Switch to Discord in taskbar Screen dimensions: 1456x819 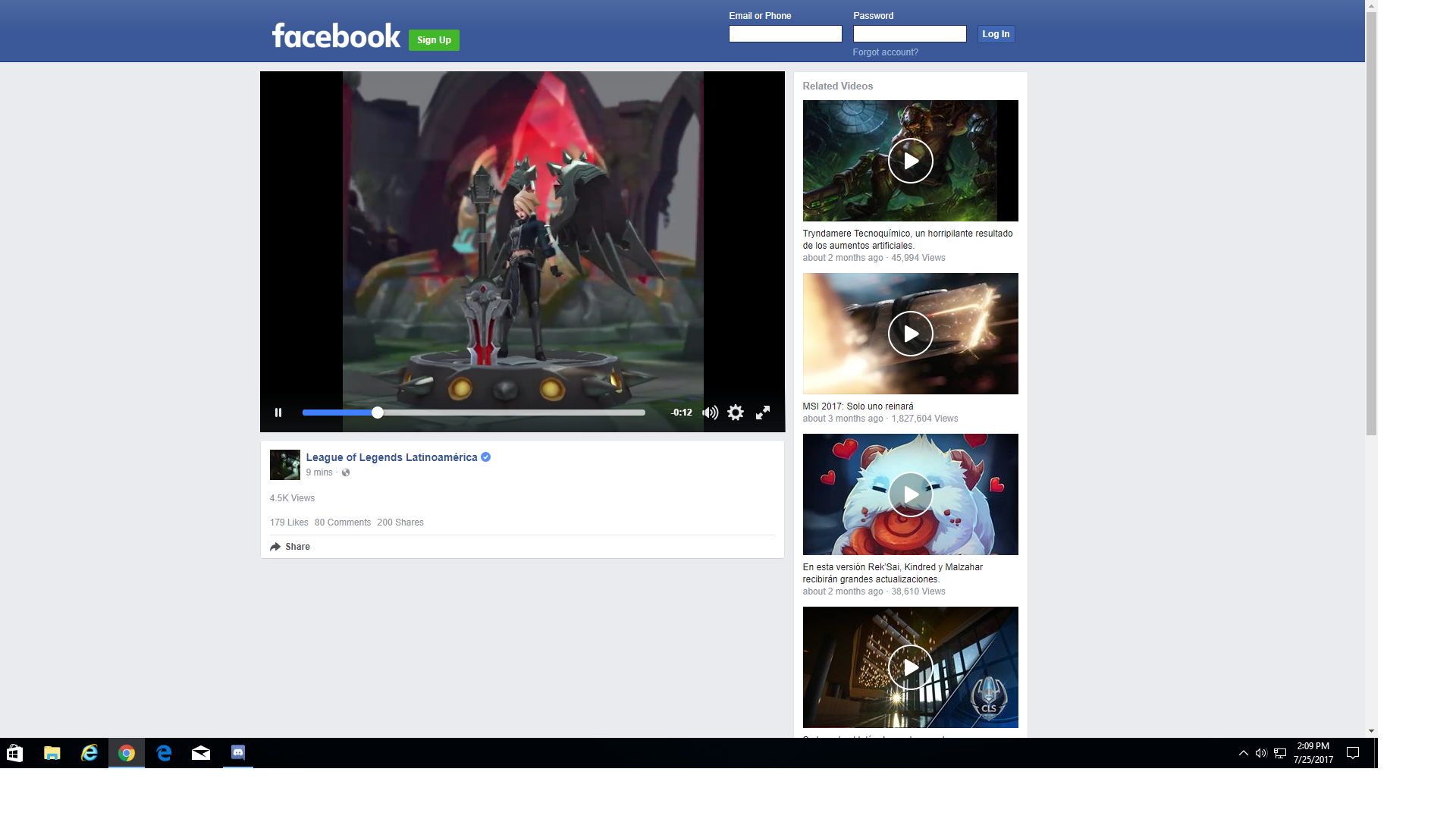[x=238, y=753]
